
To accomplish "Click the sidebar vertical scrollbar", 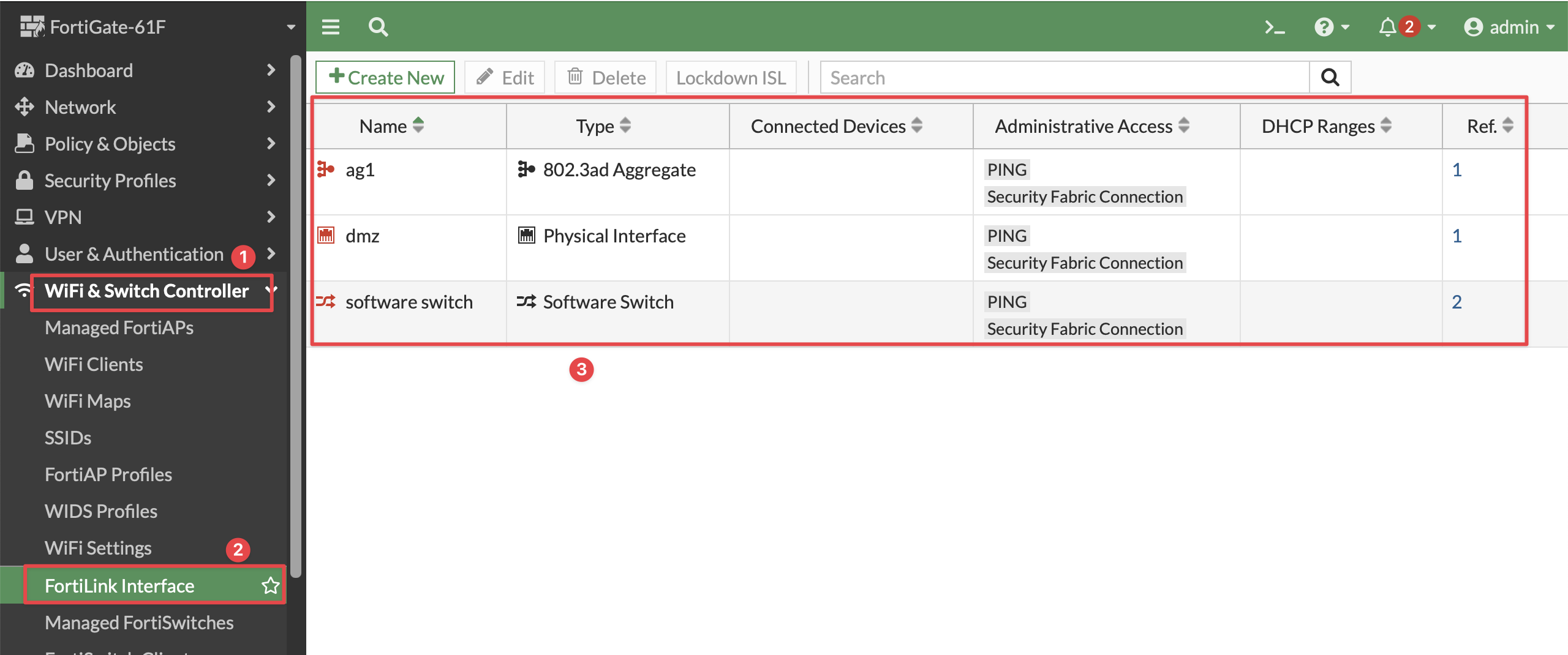I will coord(296,316).
